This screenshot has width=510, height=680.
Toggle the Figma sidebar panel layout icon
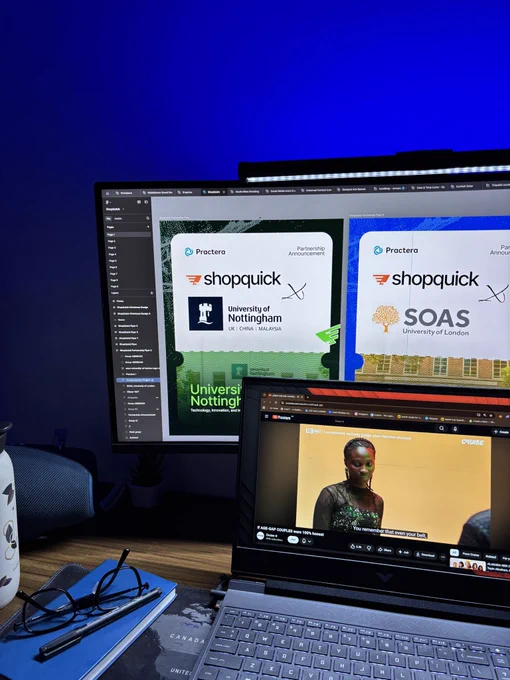(x=146, y=202)
